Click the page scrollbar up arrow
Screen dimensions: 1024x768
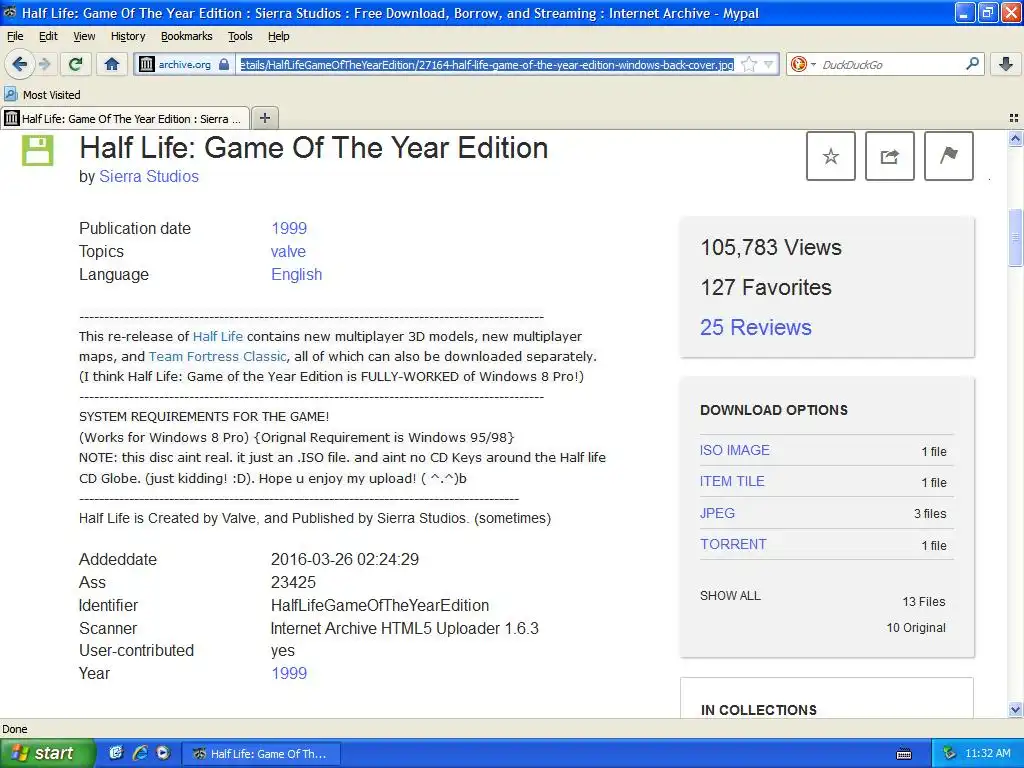[1015, 138]
